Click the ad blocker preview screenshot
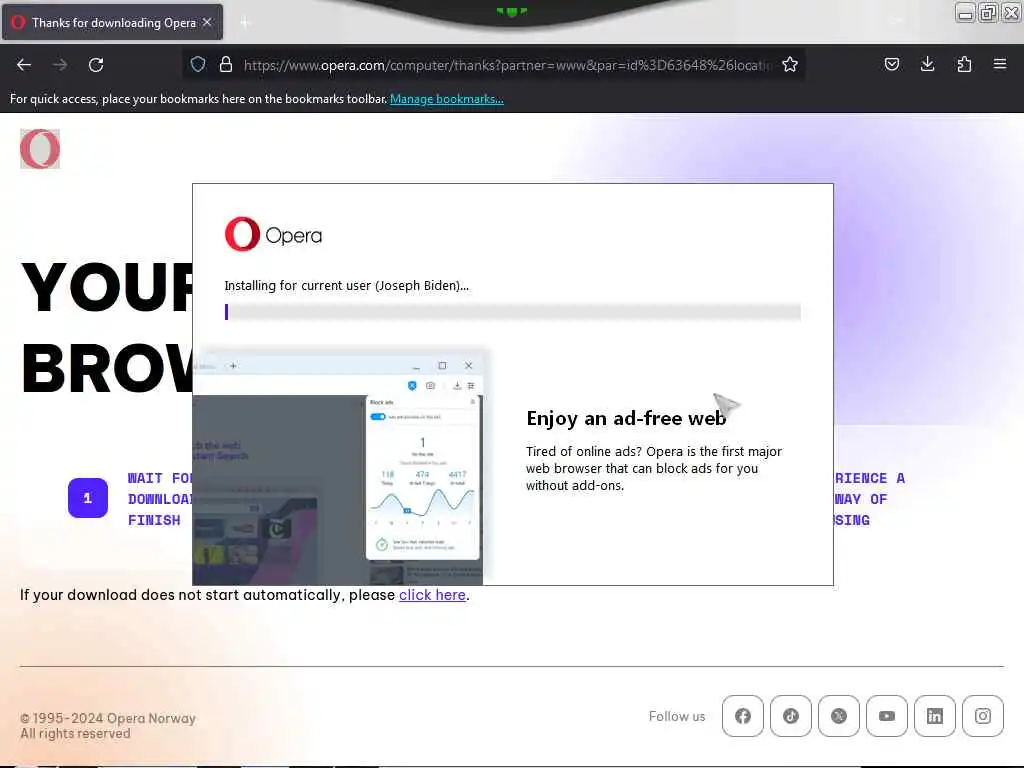This screenshot has height=768, width=1024. 338,468
